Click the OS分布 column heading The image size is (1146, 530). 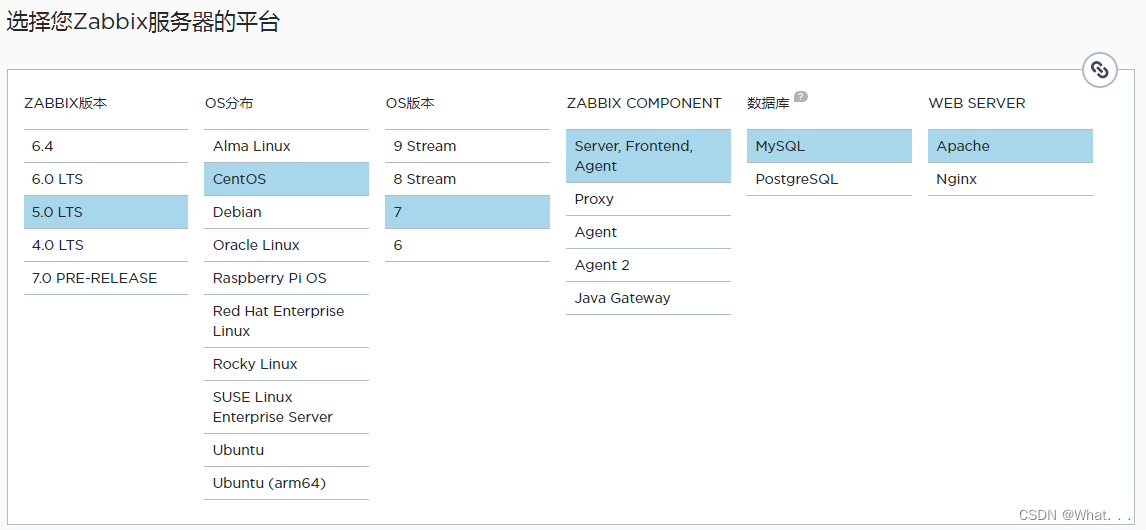pyautogui.click(x=229, y=103)
